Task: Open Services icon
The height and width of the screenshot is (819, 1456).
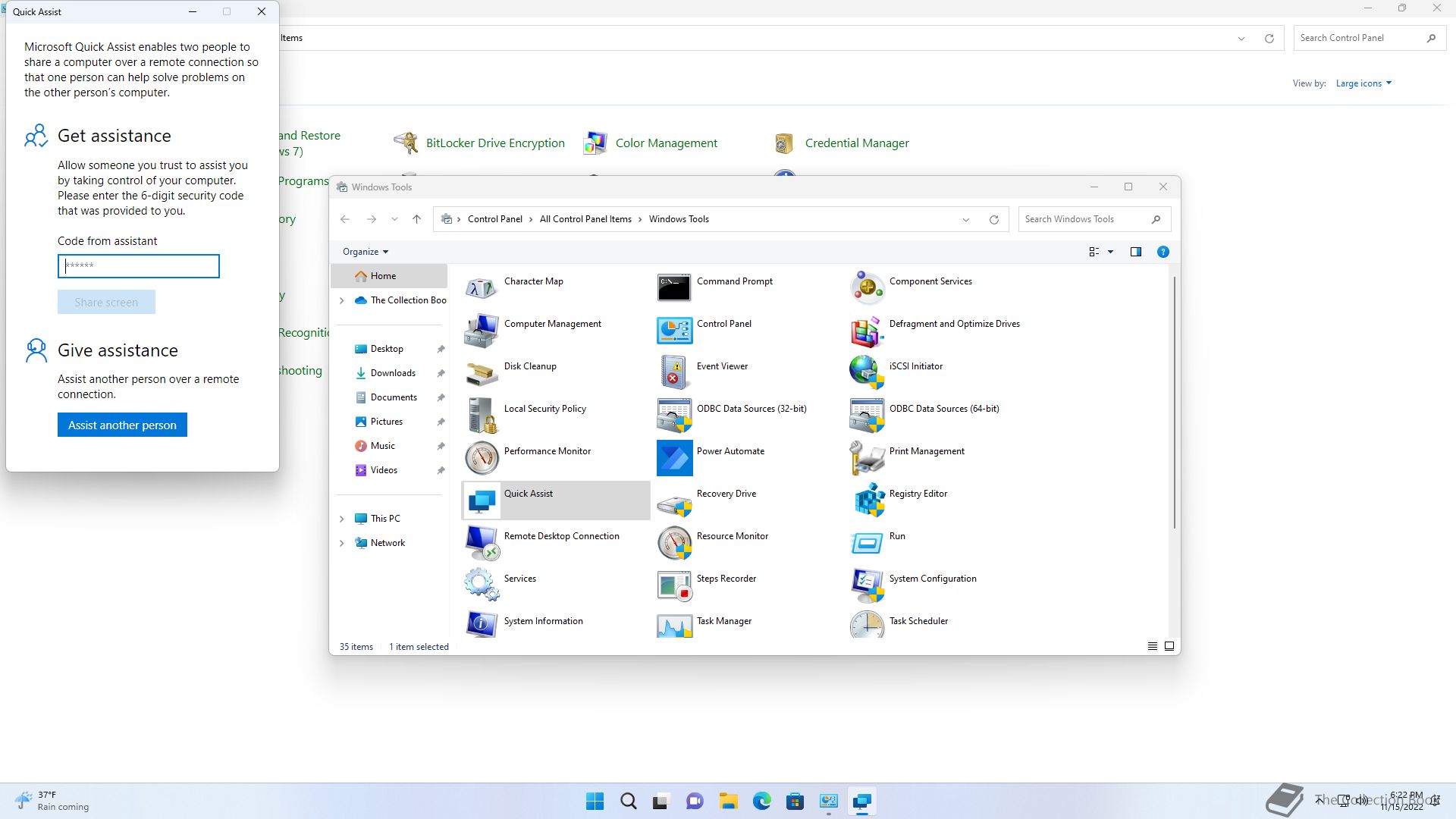Action: pyautogui.click(x=482, y=585)
